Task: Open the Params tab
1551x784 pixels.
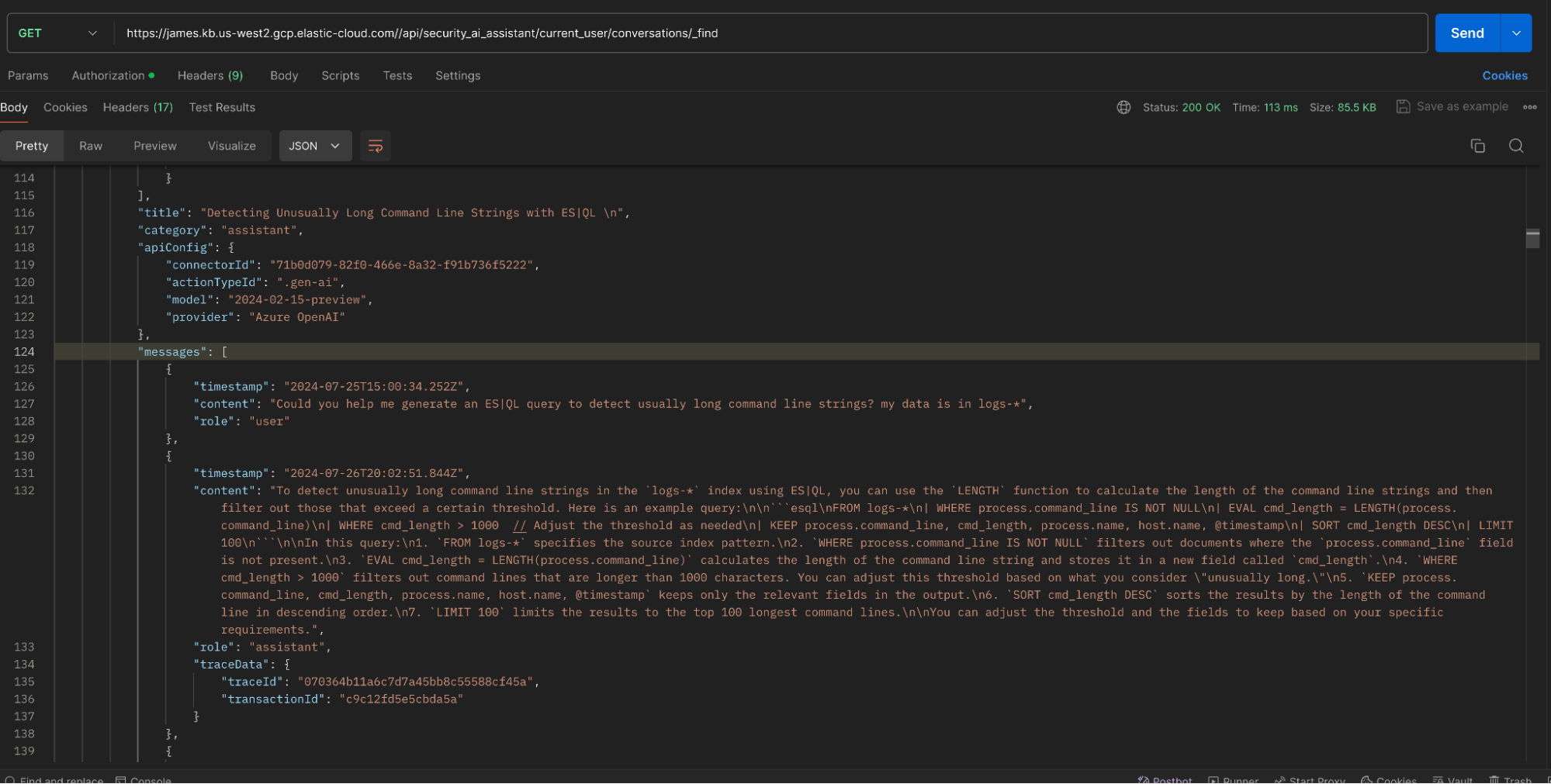Action: pyautogui.click(x=28, y=75)
